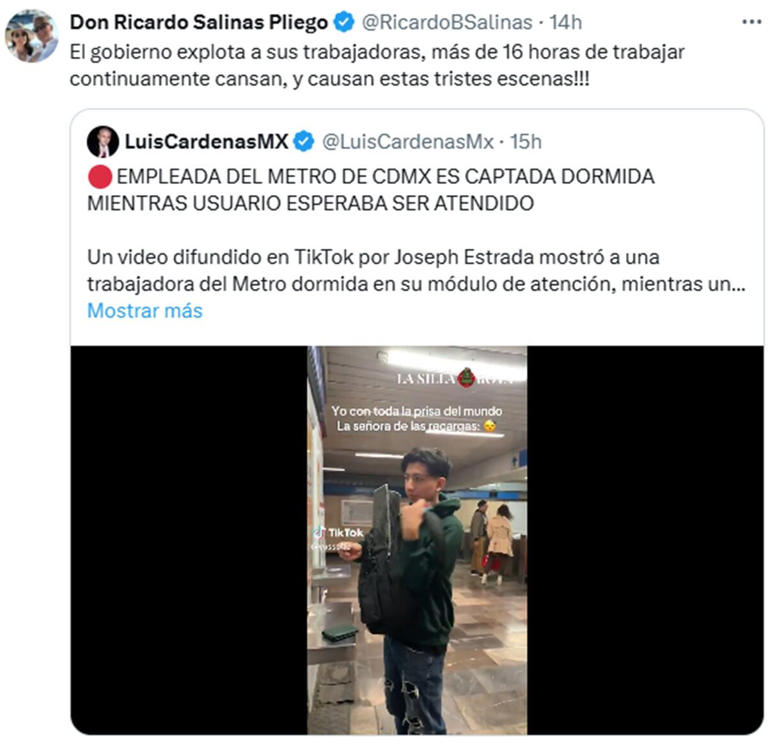
Task: Click La Silla Rota logo in video
Action: click(456, 378)
